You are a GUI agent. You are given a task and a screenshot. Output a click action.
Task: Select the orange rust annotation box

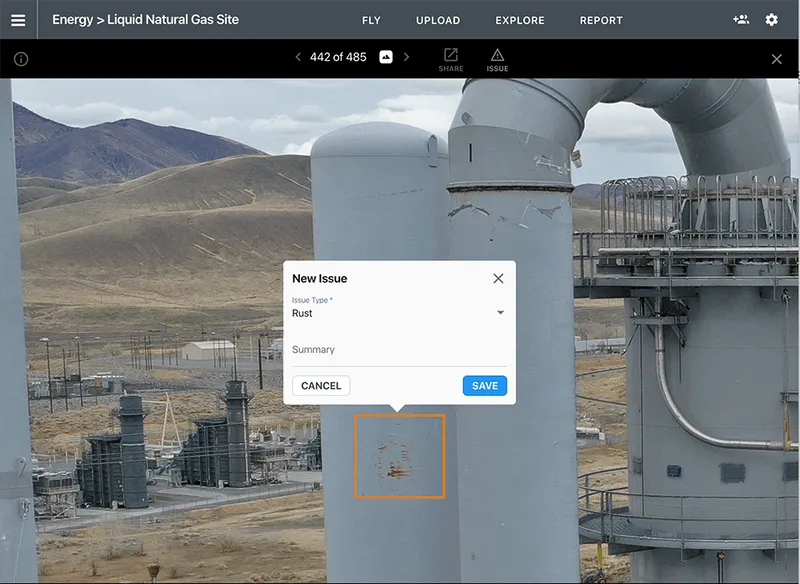point(399,455)
